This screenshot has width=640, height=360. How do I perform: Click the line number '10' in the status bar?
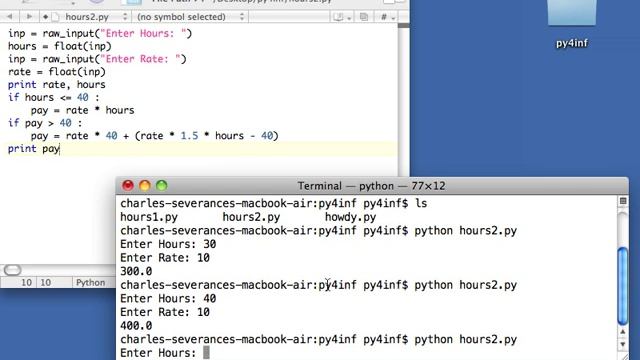coord(26,282)
